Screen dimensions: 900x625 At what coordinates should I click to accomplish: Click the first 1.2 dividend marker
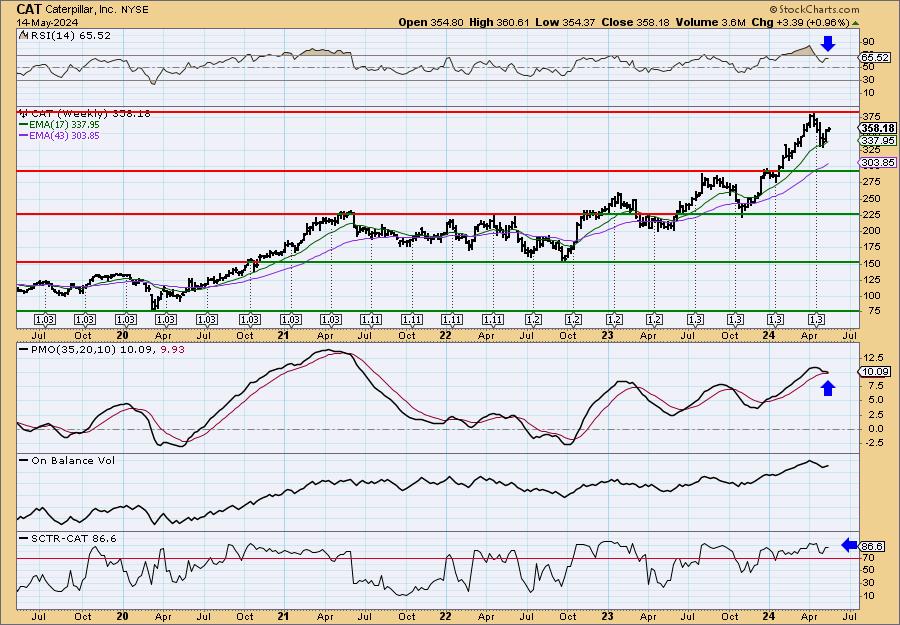tap(533, 320)
